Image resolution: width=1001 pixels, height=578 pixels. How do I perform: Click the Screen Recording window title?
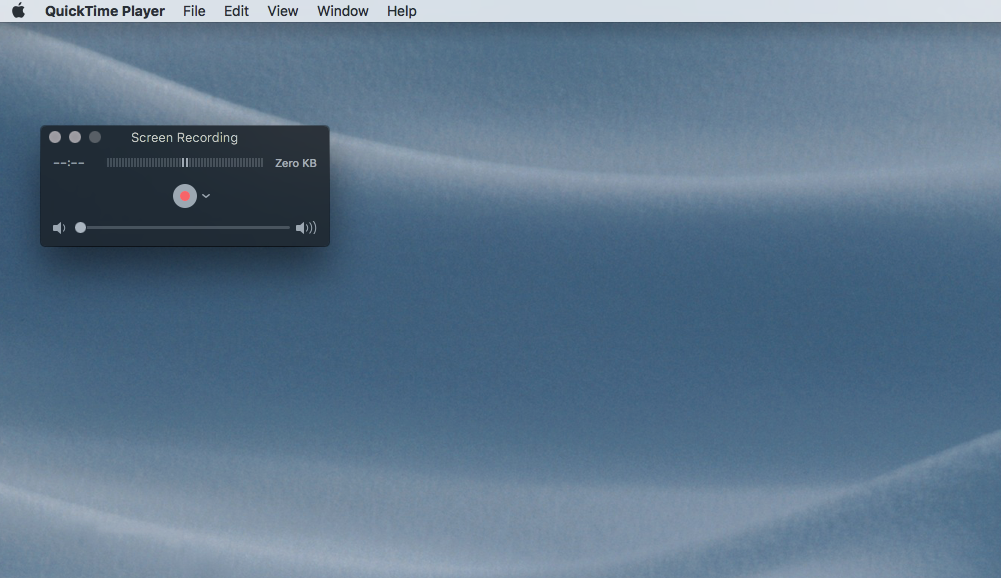pyautogui.click(x=184, y=137)
